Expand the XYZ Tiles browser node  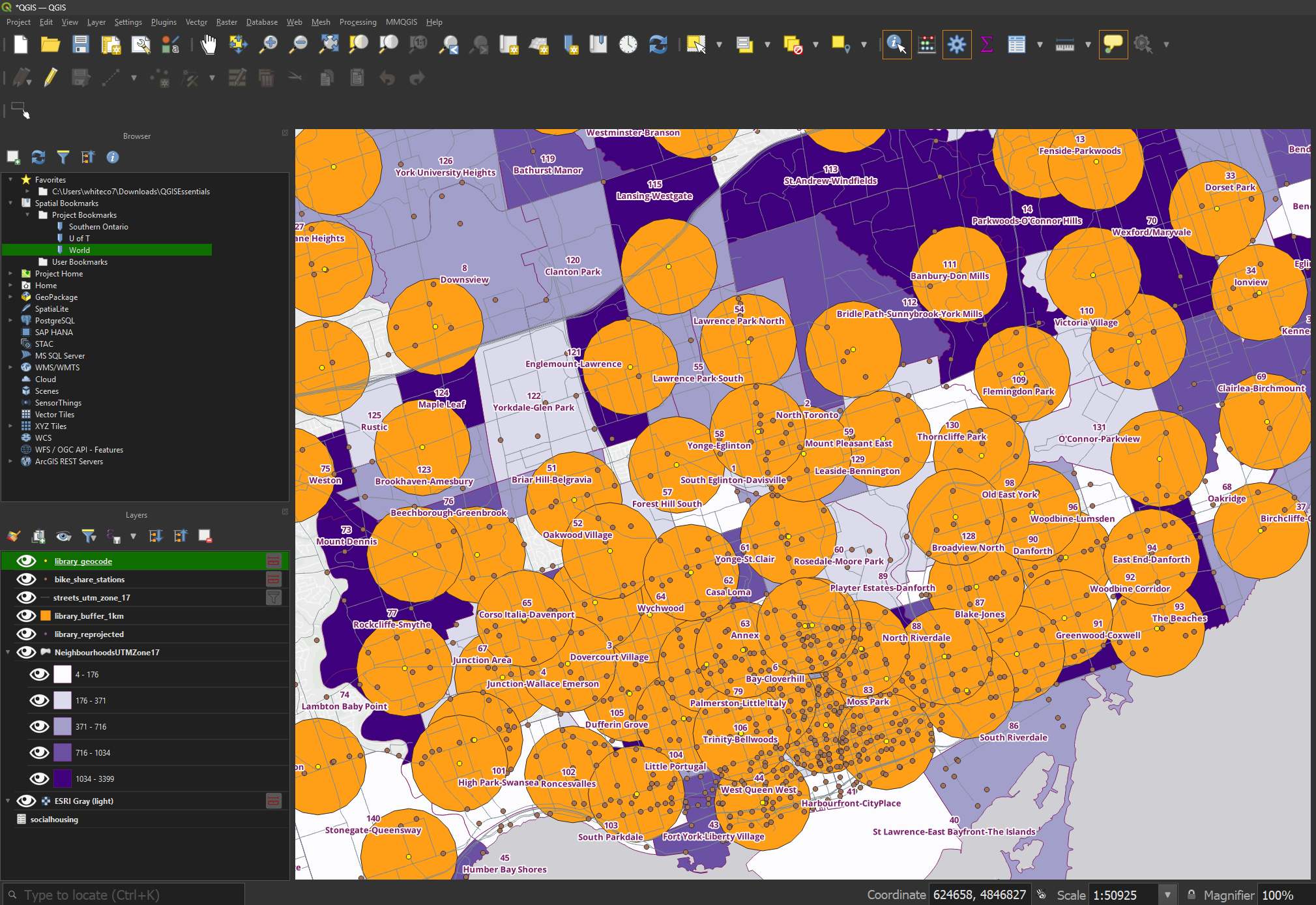[10, 426]
